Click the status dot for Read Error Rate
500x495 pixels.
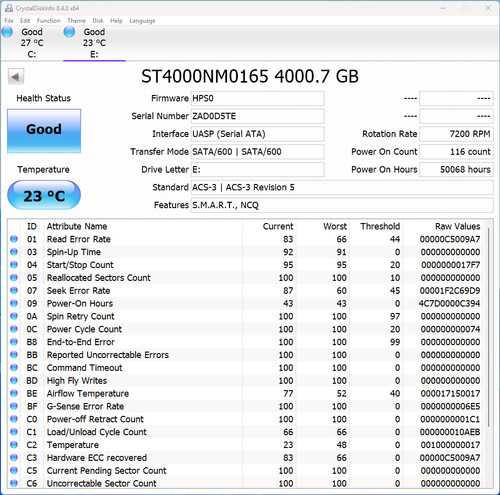click(14, 239)
